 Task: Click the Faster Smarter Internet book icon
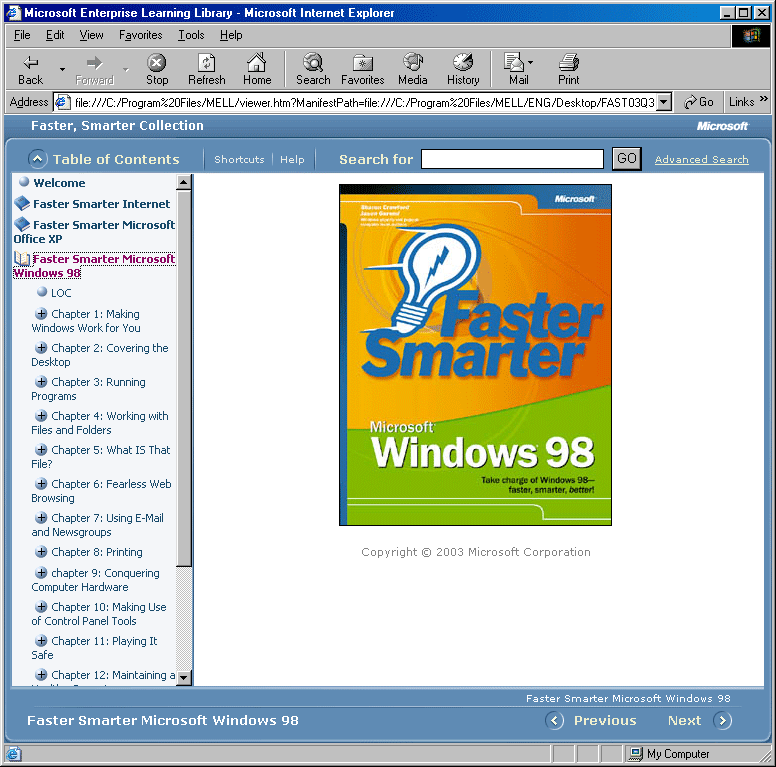click(22, 203)
